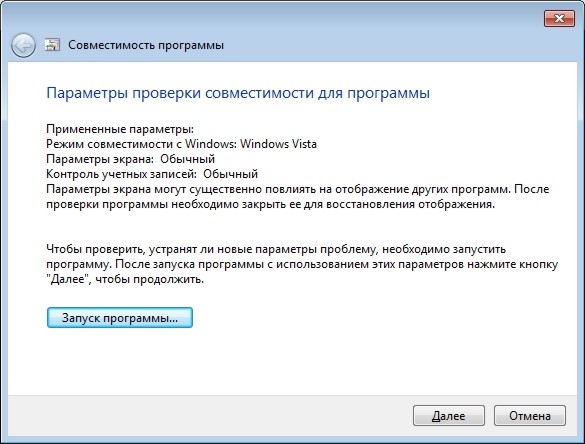Click the Параметры экрана label
Viewport: 585px width, 444px height.
point(100,159)
